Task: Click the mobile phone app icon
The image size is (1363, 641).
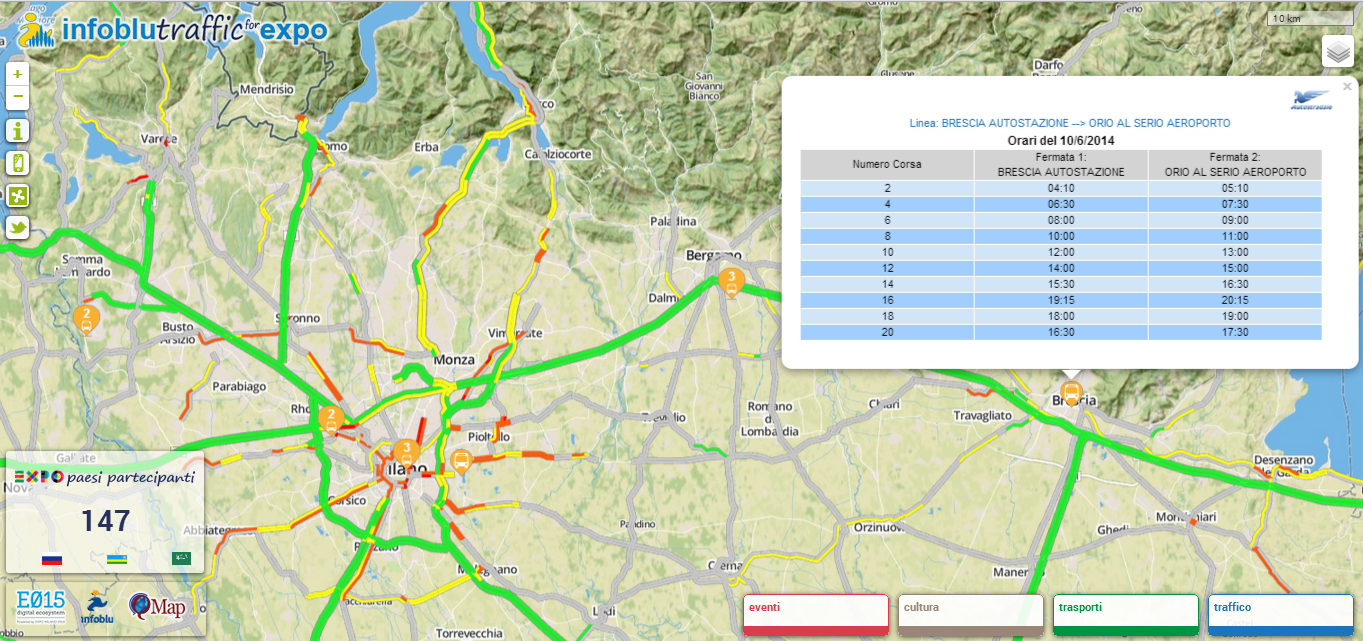Action: click(17, 163)
